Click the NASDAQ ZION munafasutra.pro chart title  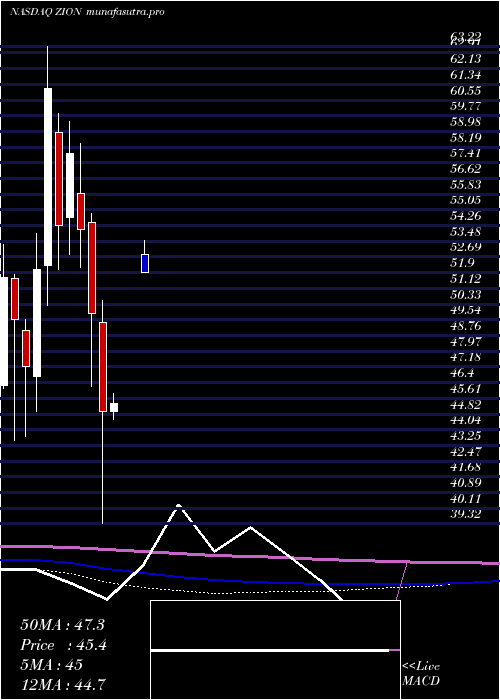click(x=87, y=12)
